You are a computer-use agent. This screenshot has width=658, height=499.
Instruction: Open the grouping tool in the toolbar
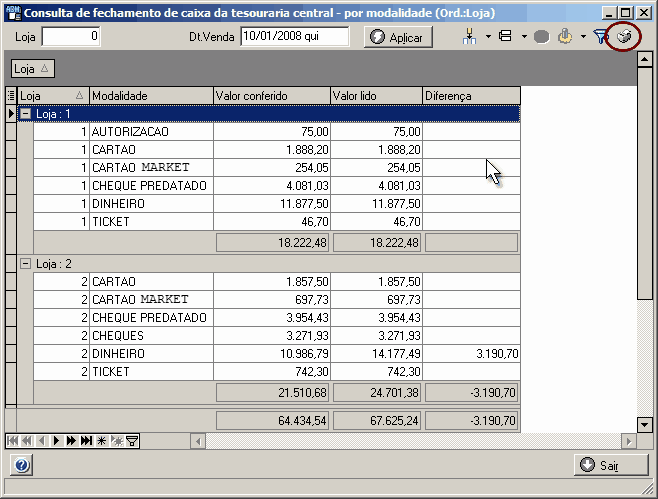(470, 37)
